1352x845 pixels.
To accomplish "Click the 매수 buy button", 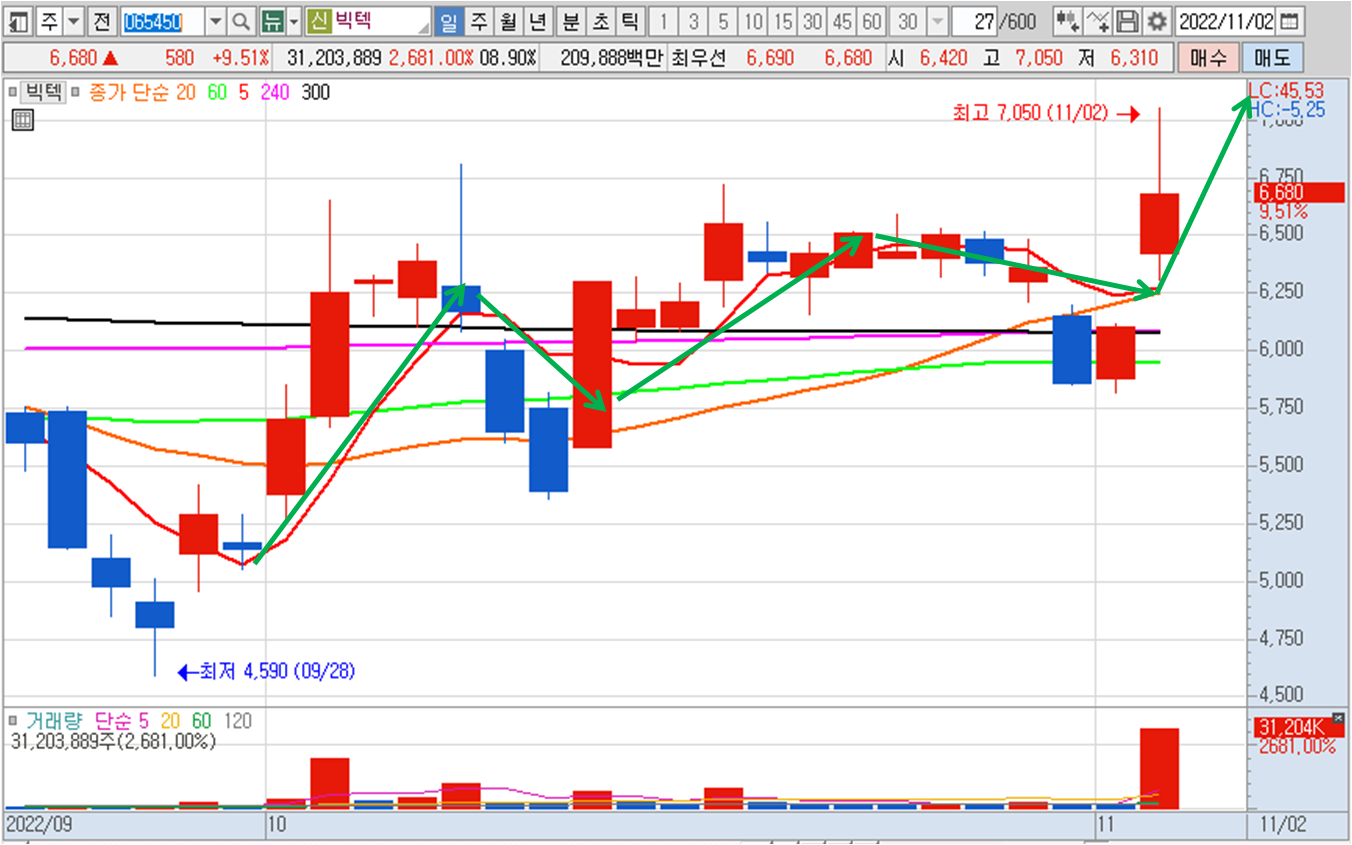I will pyautogui.click(x=1209, y=58).
